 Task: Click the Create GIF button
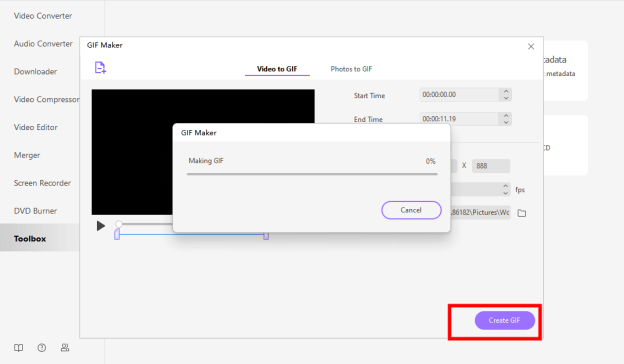point(505,320)
